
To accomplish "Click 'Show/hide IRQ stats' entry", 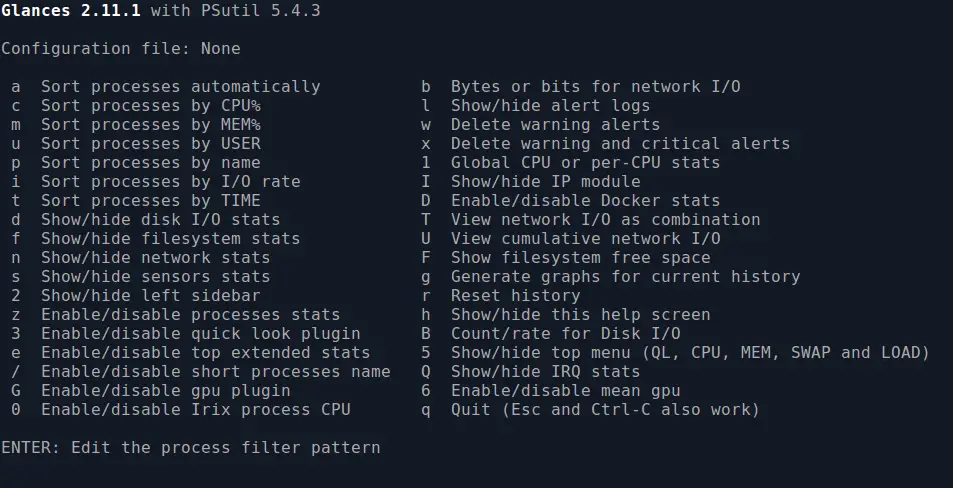I will tap(545, 371).
